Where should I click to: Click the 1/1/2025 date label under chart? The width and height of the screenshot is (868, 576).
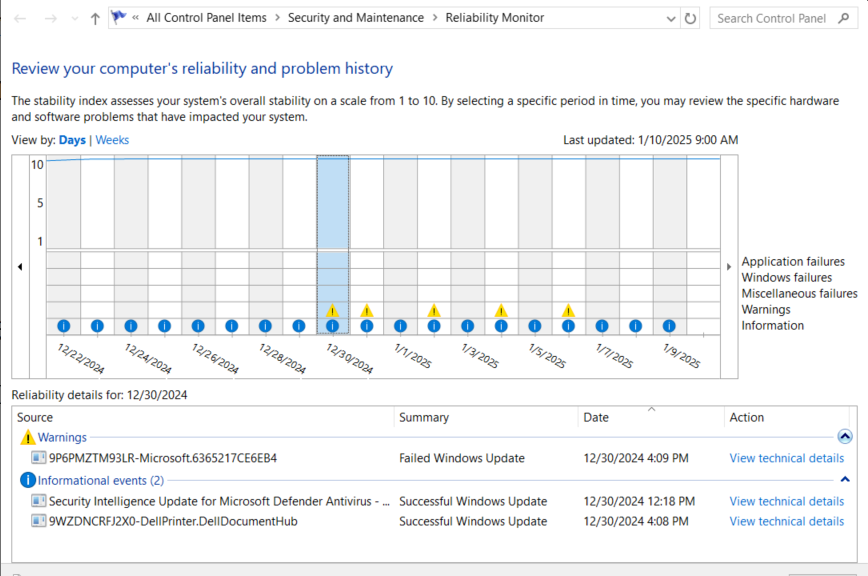point(412,356)
